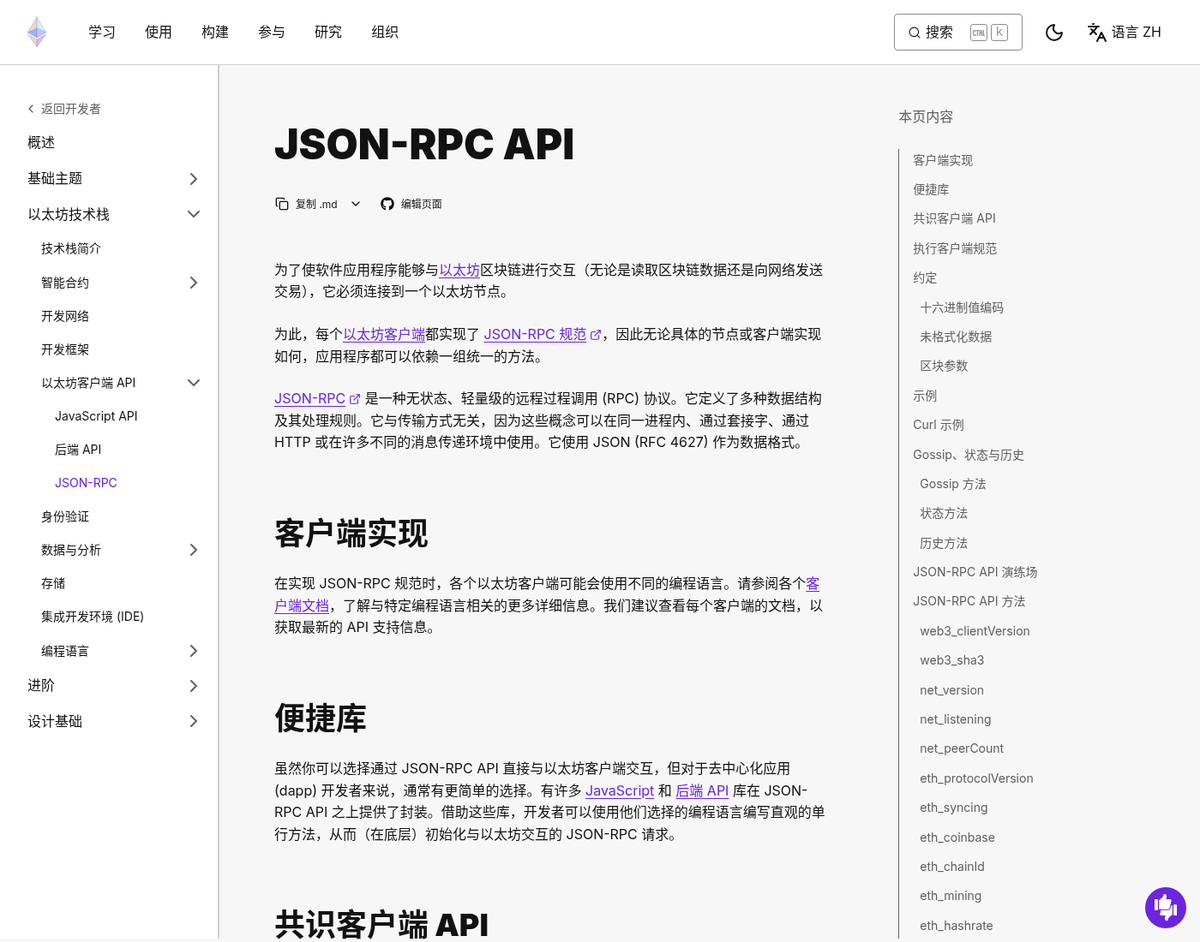
Task: Expand the 基础主题 sidebar chevron
Action: [x=194, y=179]
